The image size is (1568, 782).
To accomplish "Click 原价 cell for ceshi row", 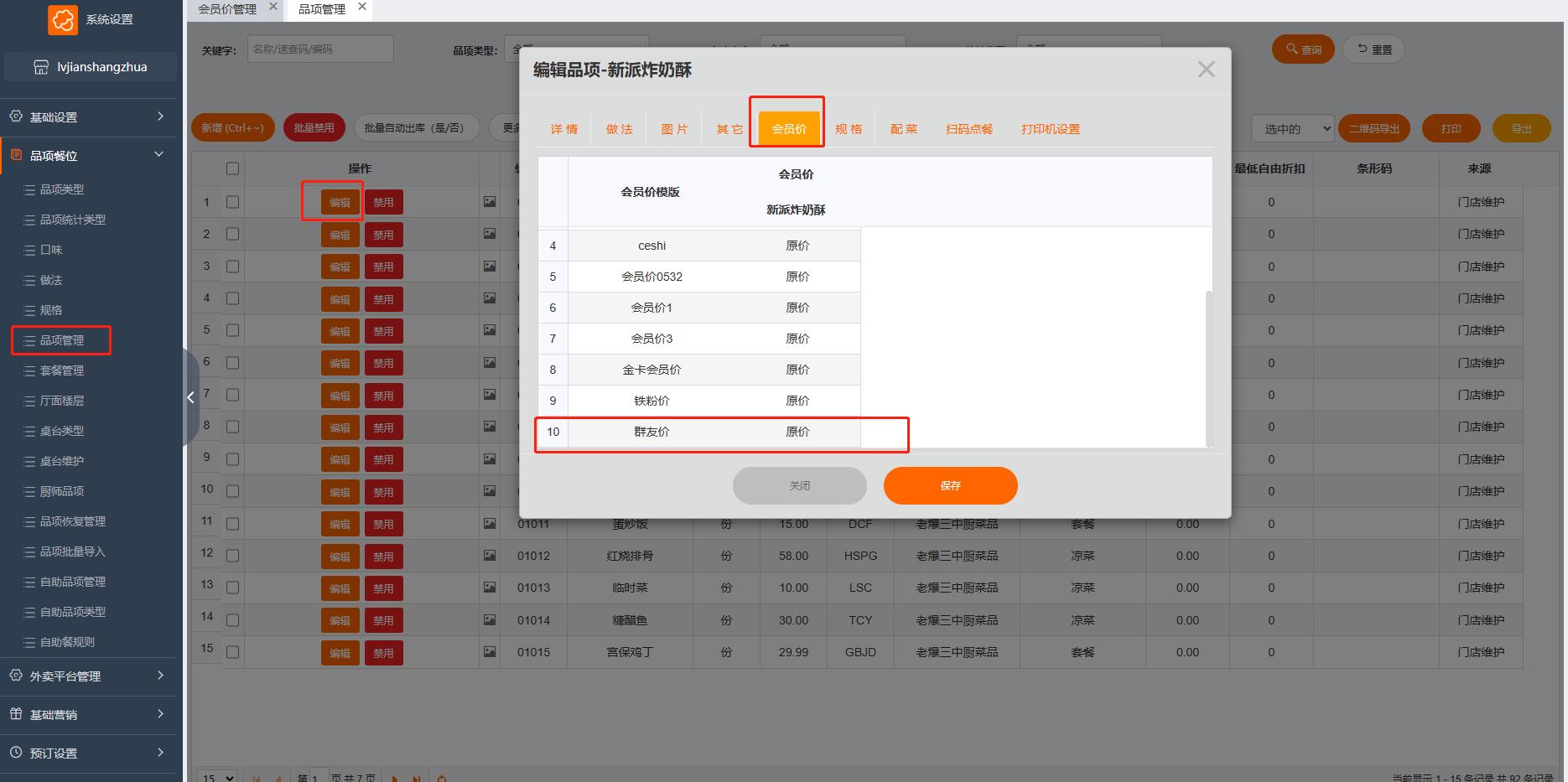I will (x=797, y=246).
